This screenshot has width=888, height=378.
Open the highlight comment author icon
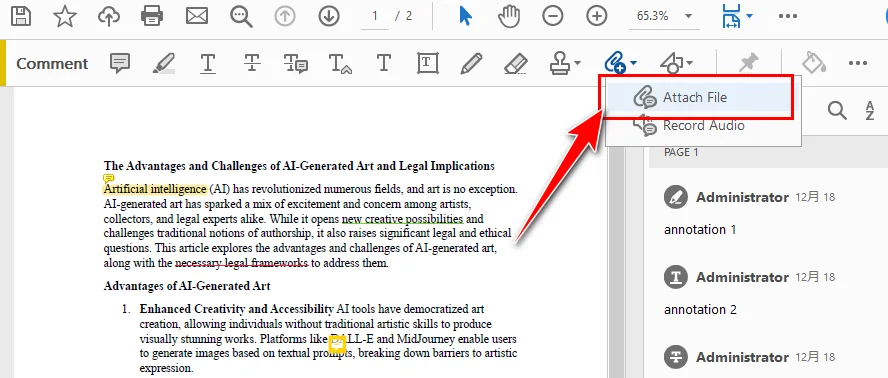(x=676, y=197)
